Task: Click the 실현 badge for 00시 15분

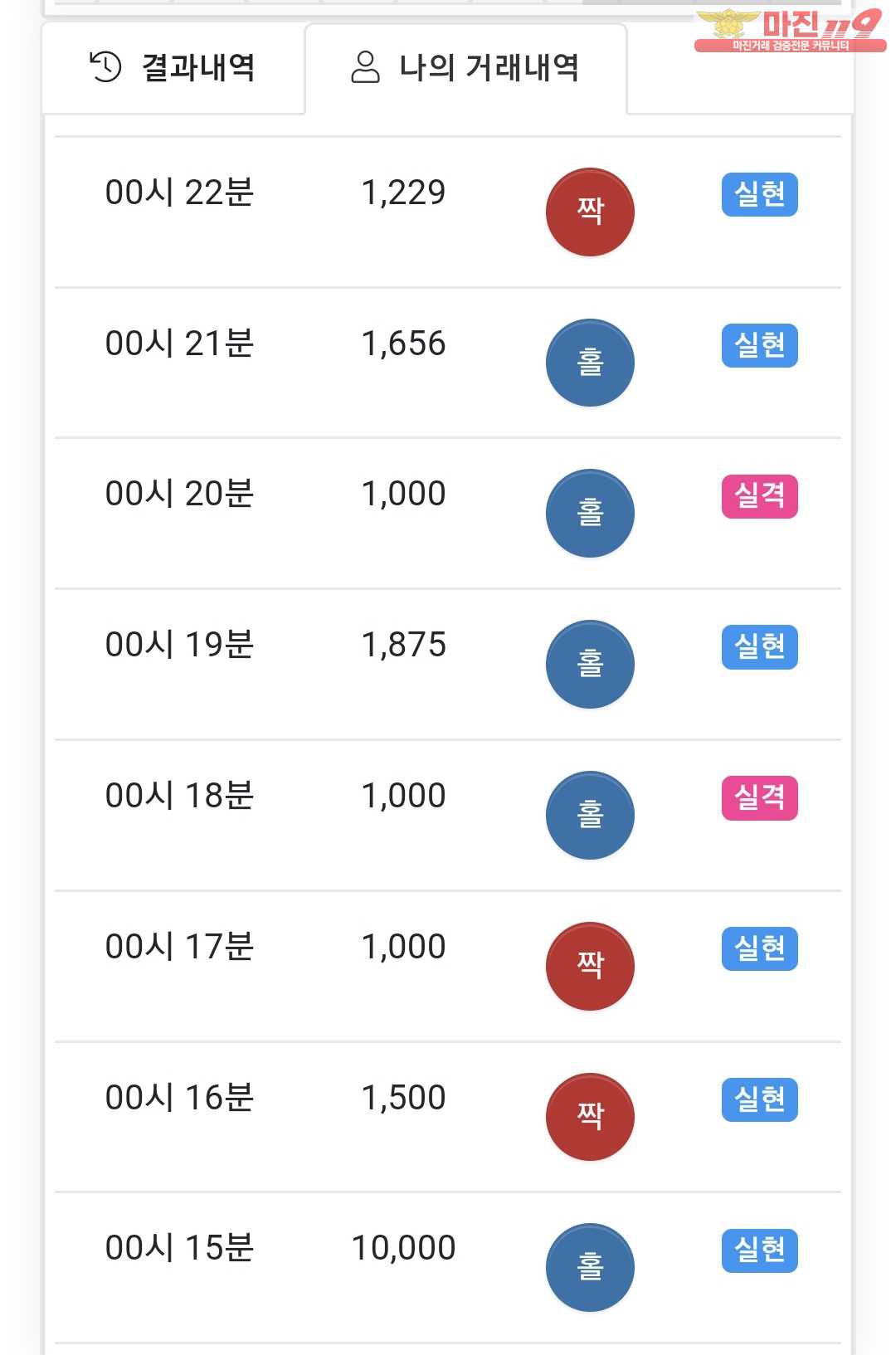Action: click(759, 1250)
